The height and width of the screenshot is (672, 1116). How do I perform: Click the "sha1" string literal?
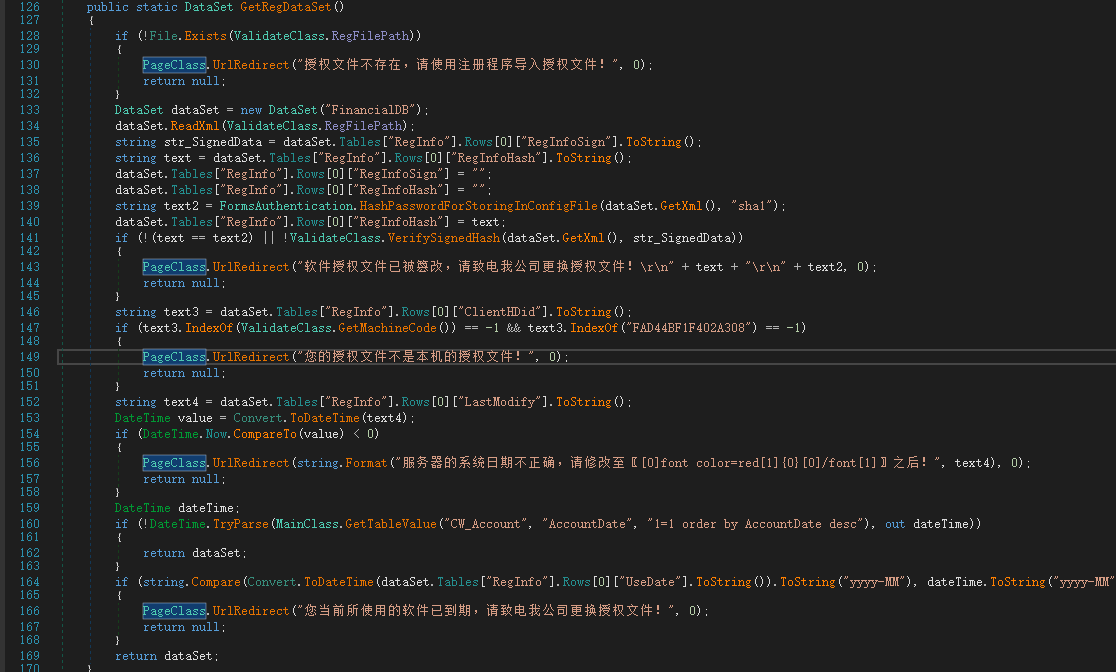point(753,206)
